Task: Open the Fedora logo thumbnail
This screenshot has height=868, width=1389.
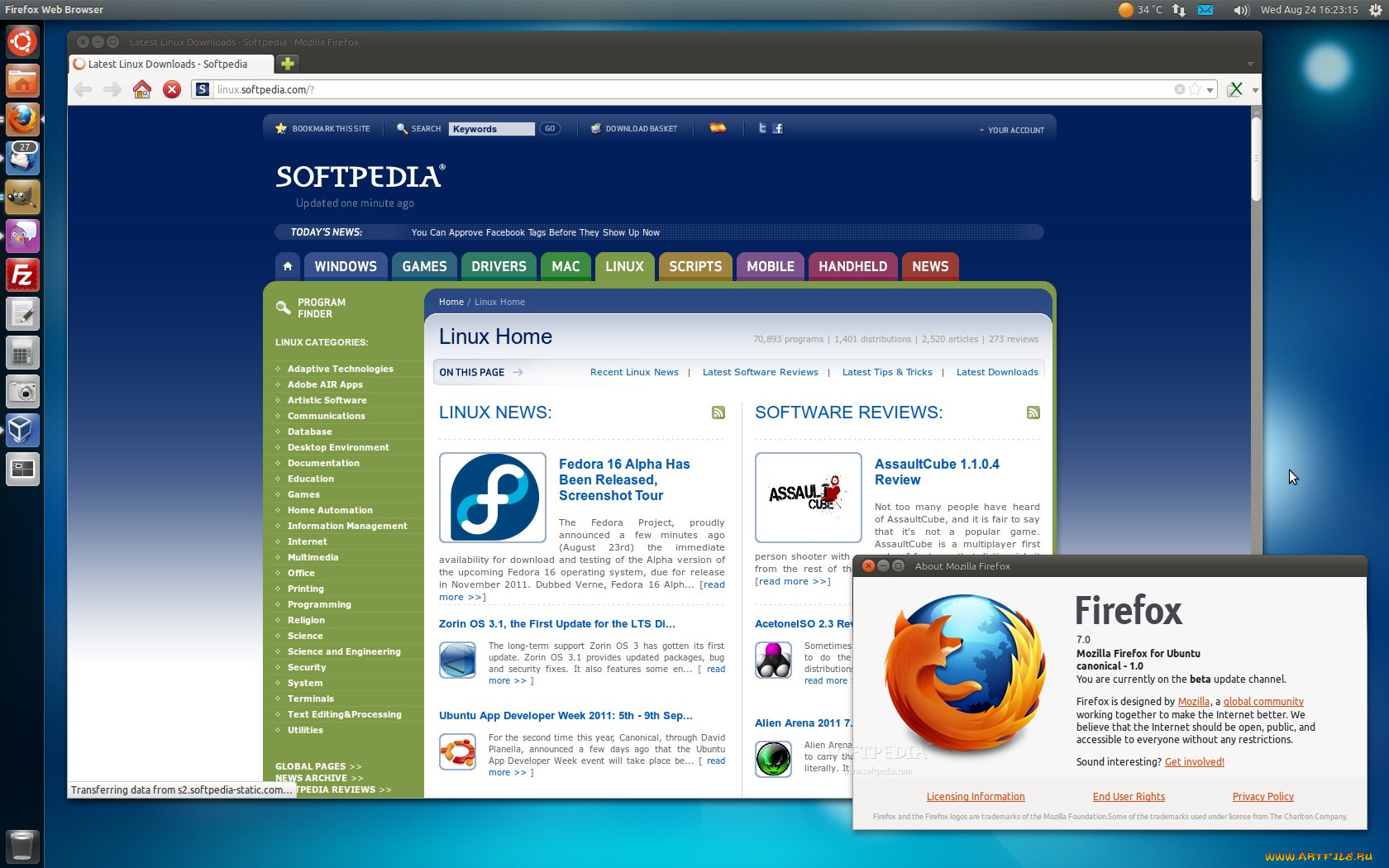Action: coord(493,498)
